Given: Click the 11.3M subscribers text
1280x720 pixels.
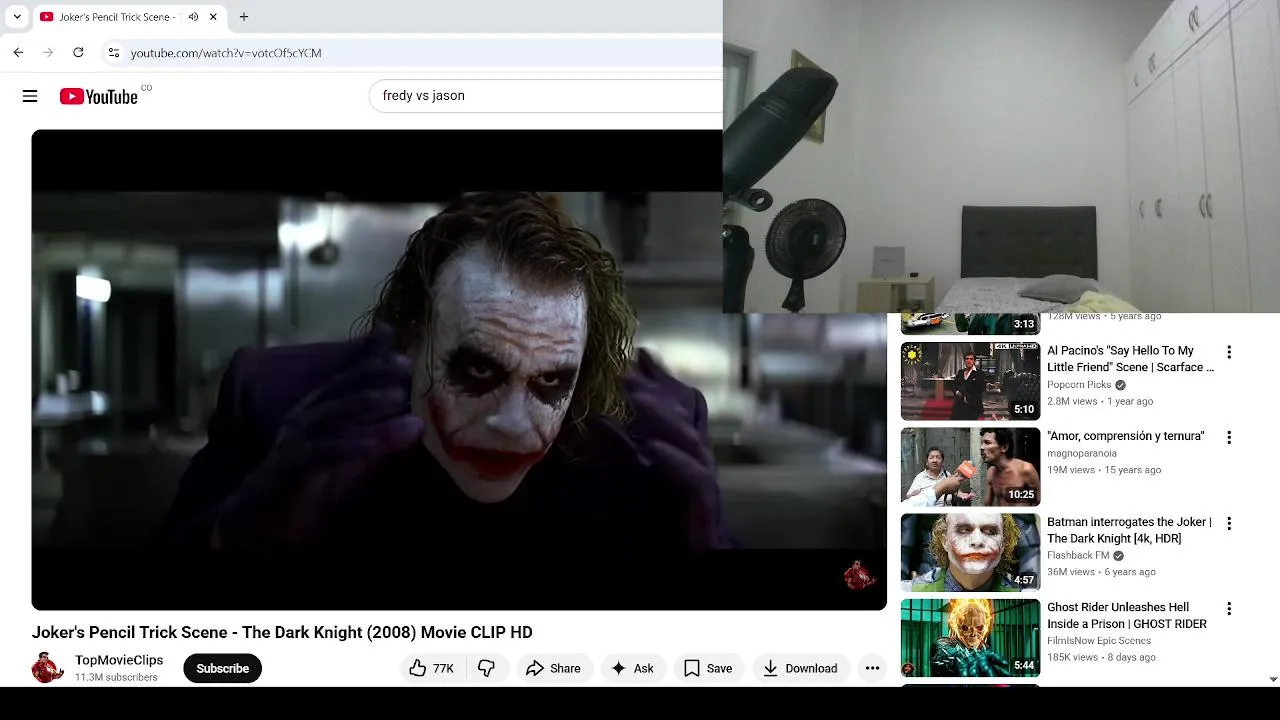Looking at the screenshot, I should (116, 677).
